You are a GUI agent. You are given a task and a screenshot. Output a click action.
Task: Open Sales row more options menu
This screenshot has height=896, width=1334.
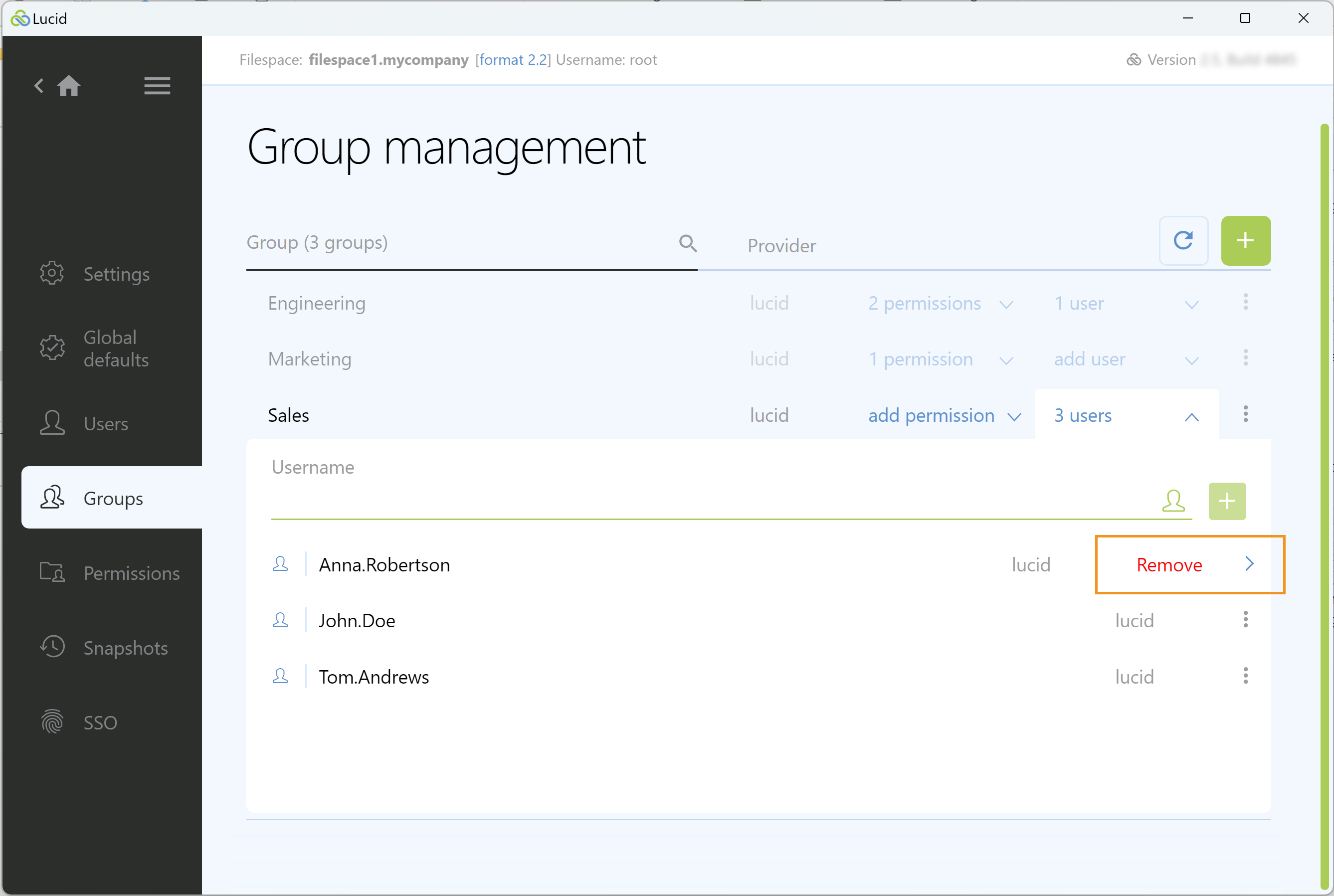tap(1245, 414)
